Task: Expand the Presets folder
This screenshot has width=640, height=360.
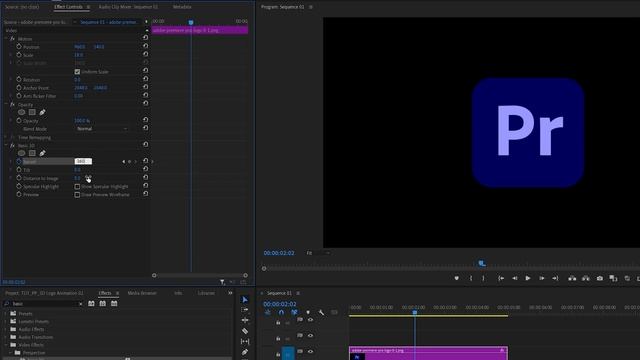Action: pos(6,313)
